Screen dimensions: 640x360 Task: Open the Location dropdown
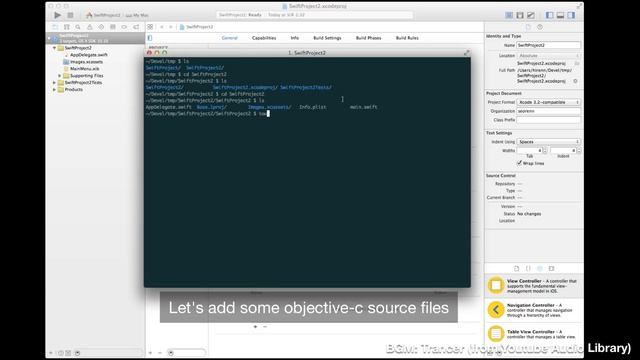click(x=548, y=56)
